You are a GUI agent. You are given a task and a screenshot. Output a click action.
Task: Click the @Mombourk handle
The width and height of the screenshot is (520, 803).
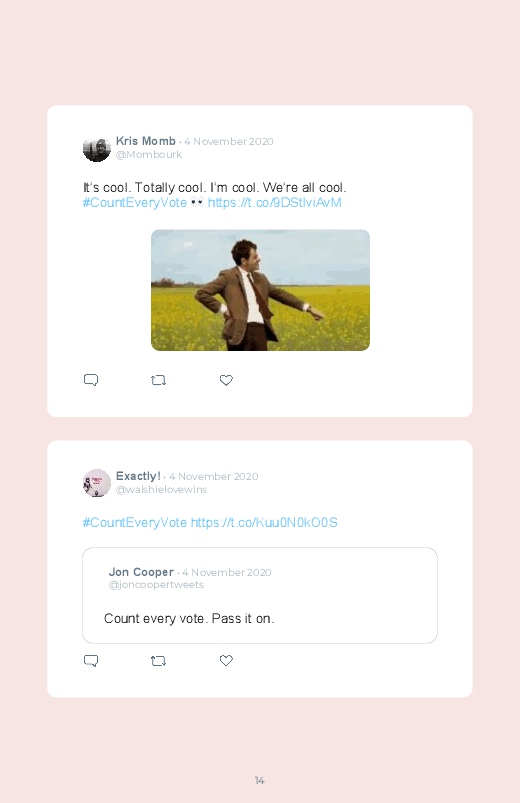point(149,155)
